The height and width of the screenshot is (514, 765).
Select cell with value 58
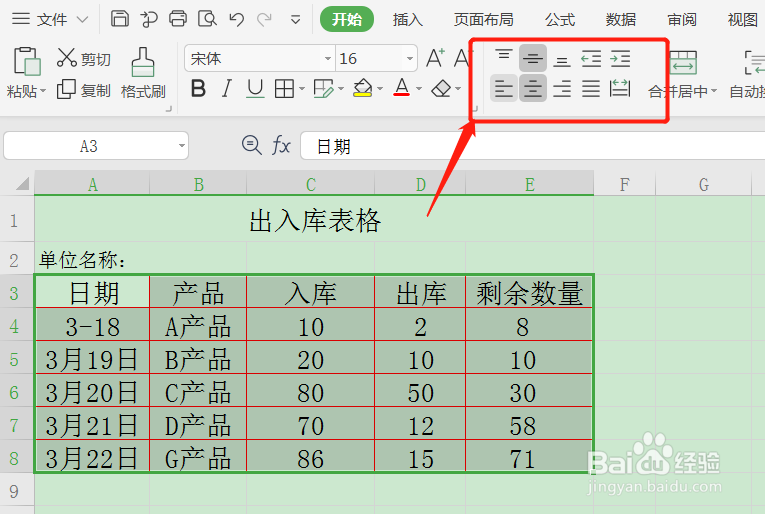[x=529, y=425]
